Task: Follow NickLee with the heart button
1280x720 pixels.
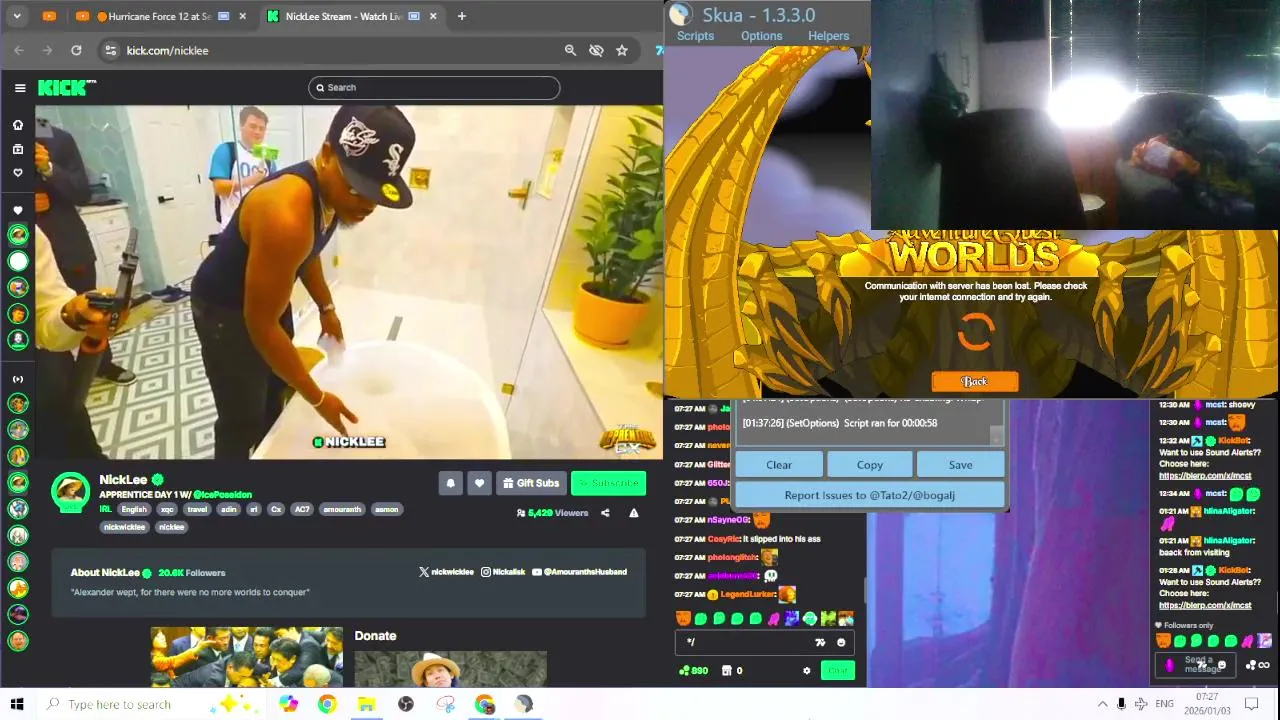Action: click(x=479, y=483)
